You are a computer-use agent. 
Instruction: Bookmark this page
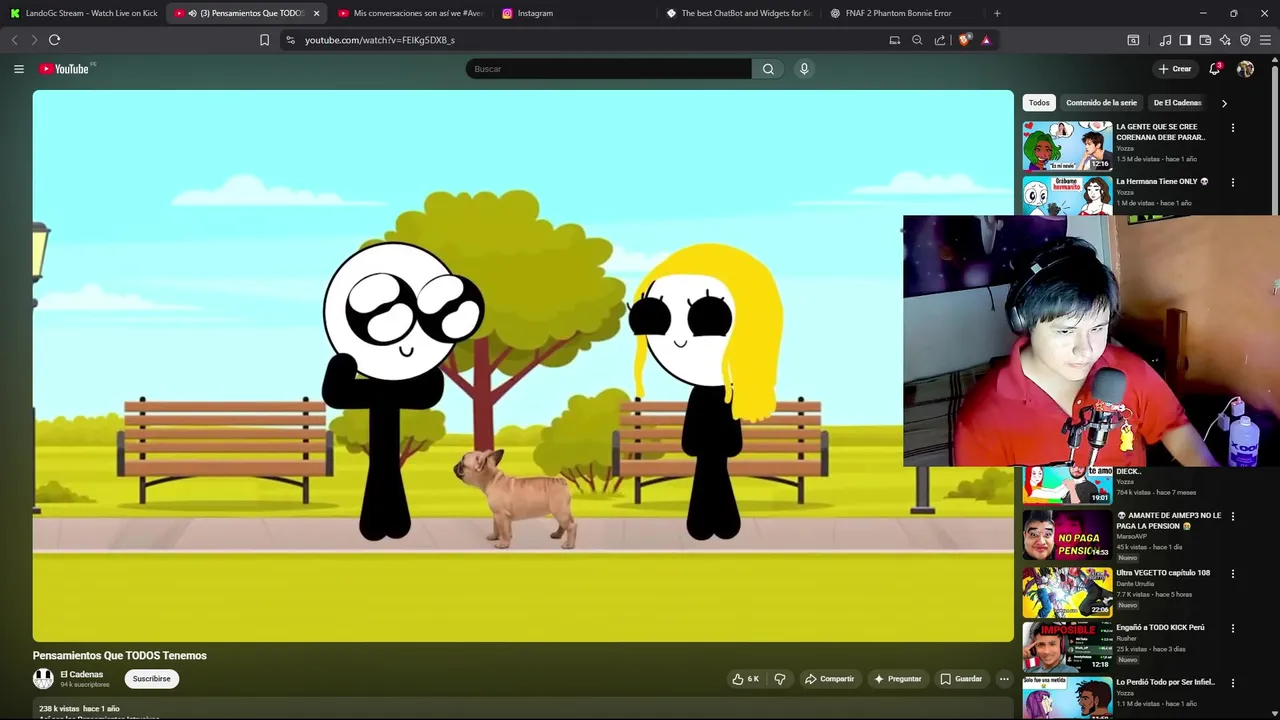pyautogui.click(x=264, y=40)
